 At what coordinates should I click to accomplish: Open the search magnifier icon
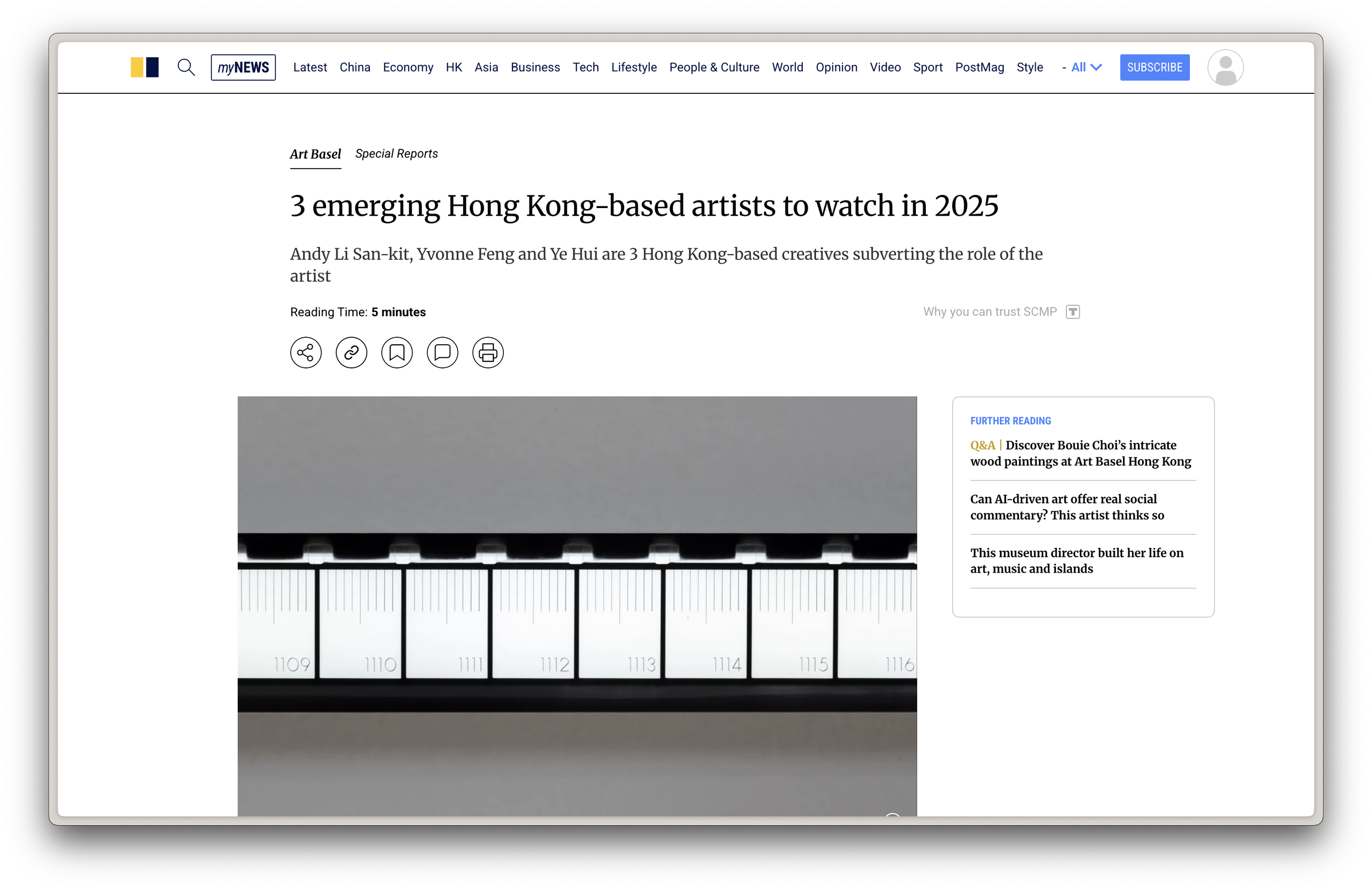click(x=185, y=68)
